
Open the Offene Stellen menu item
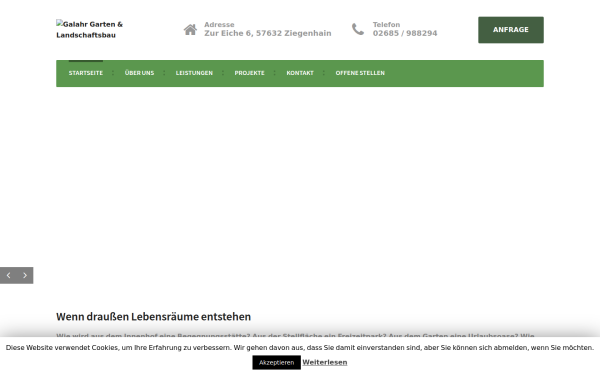pyautogui.click(x=360, y=73)
